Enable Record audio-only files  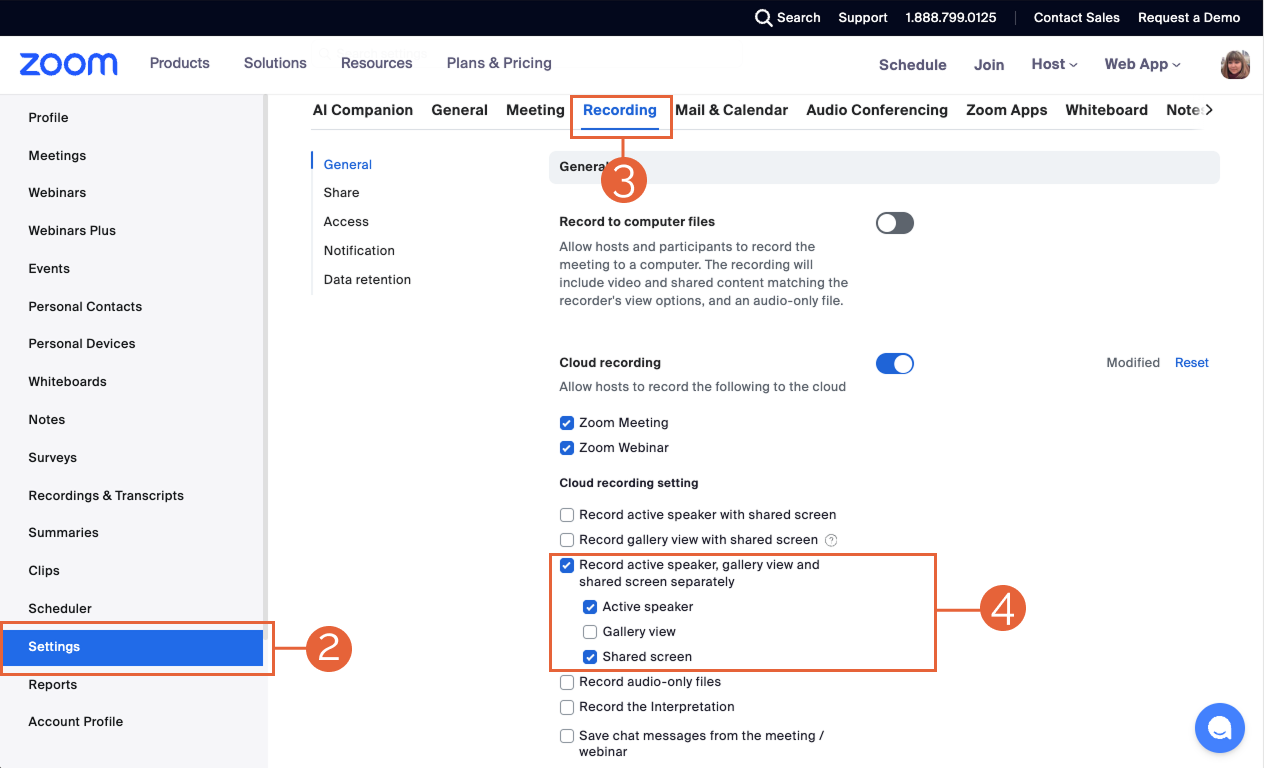click(567, 681)
